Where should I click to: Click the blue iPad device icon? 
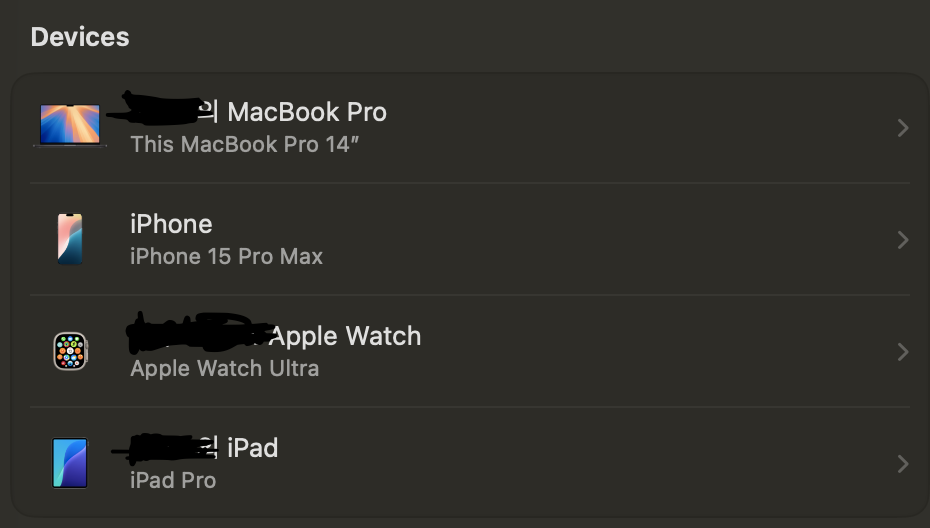70,463
